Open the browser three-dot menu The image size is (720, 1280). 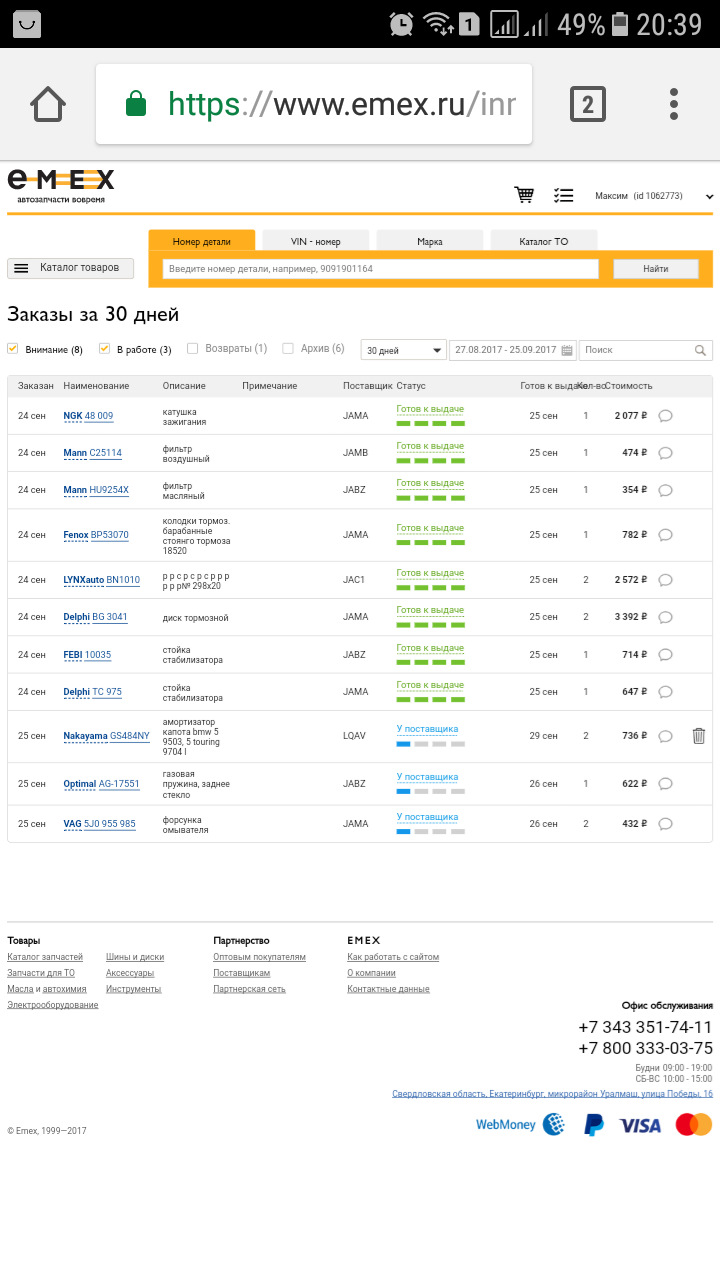(674, 104)
